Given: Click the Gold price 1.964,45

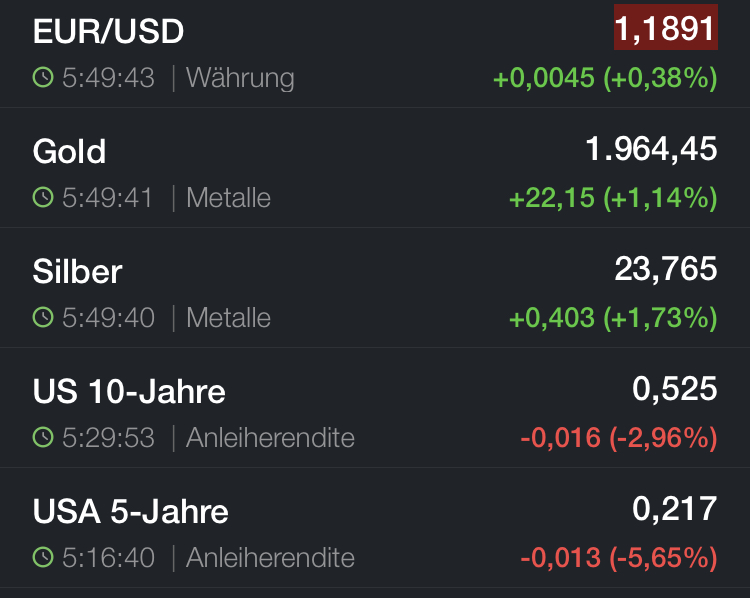Looking at the screenshot, I should [x=651, y=149].
